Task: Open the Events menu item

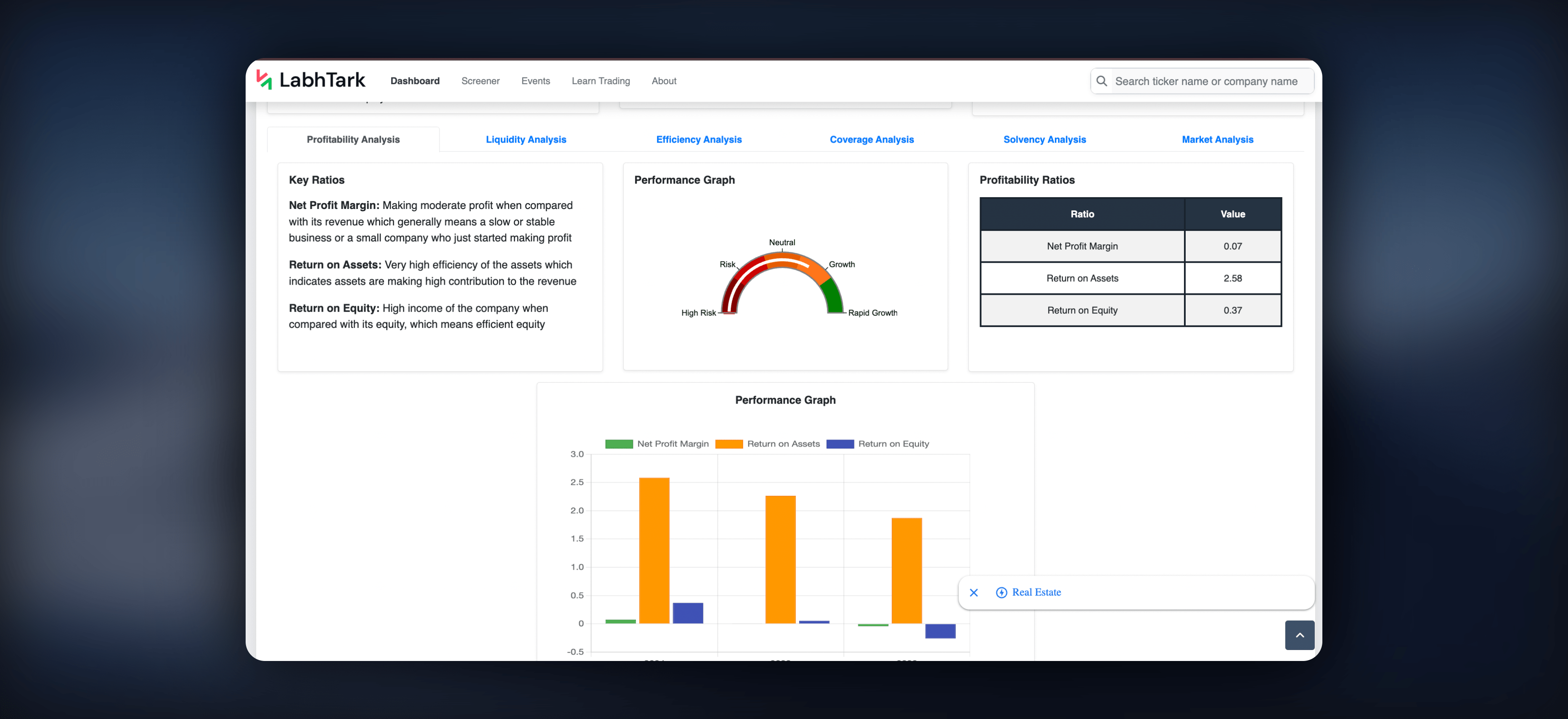Action: (x=536, y=81)
